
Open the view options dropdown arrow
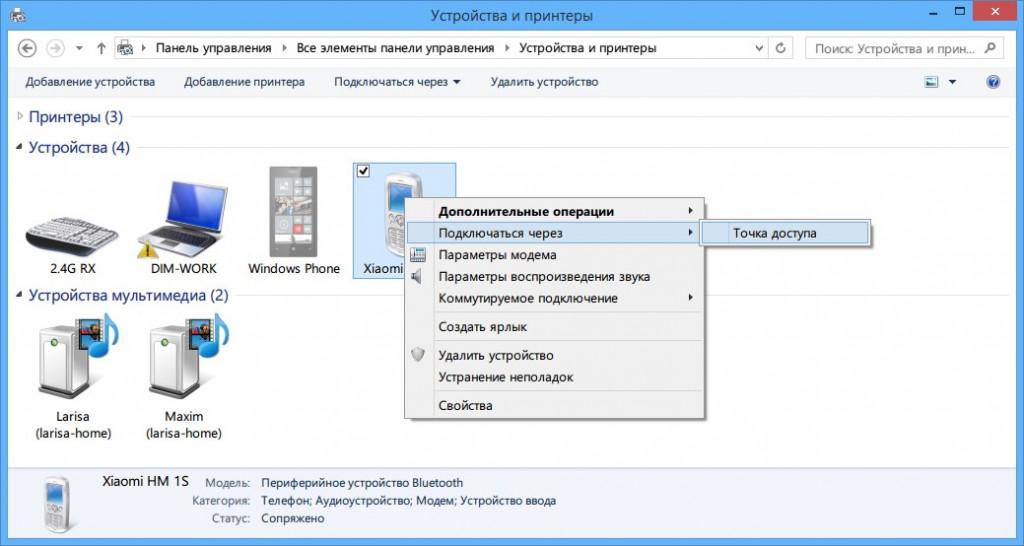952,82
